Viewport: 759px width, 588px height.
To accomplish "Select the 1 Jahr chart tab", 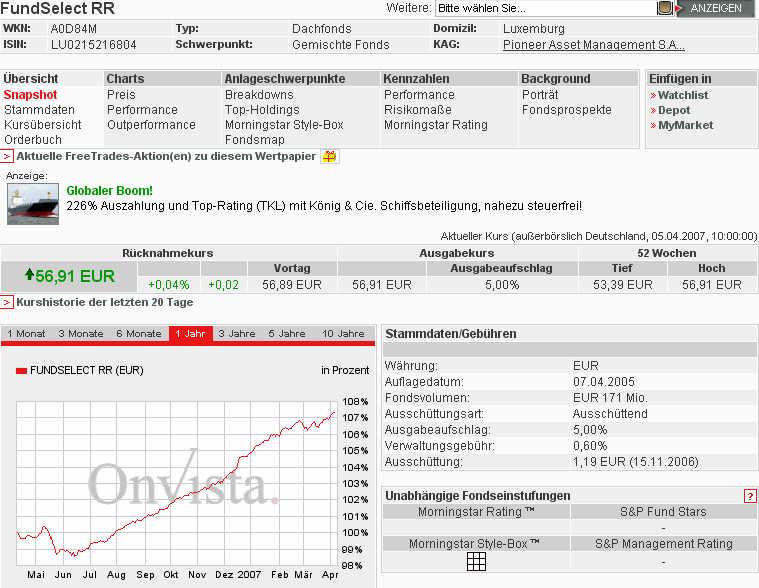I will click(190, 334).
